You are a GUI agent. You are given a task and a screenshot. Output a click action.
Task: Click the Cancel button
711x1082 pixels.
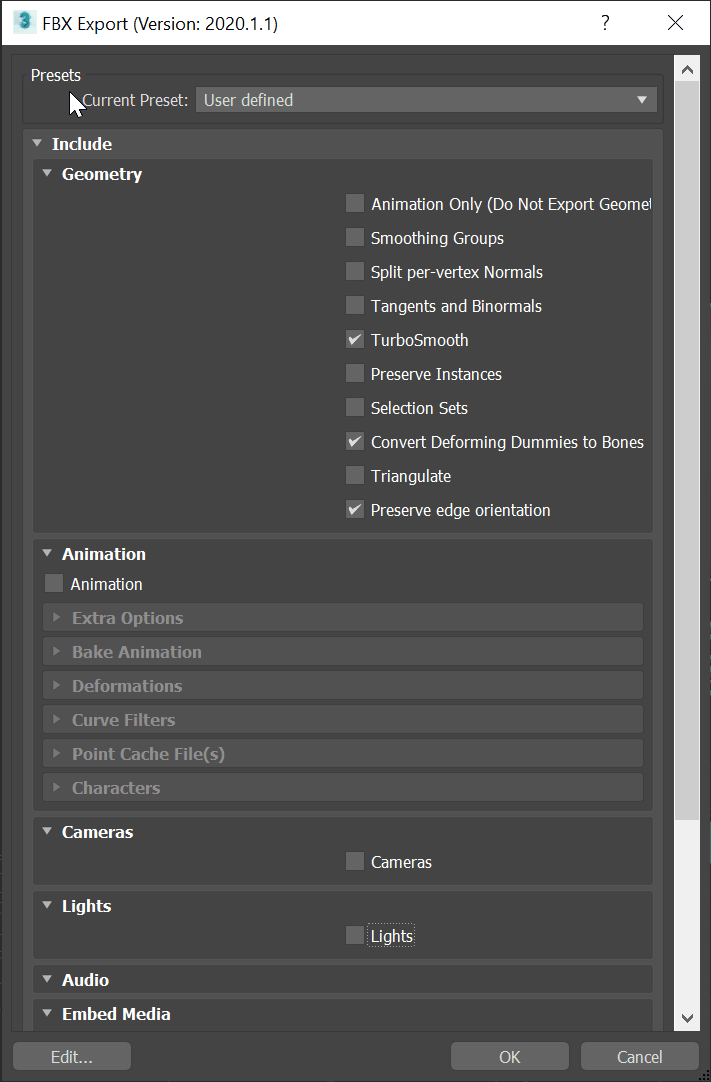(x=639, y=1056)
